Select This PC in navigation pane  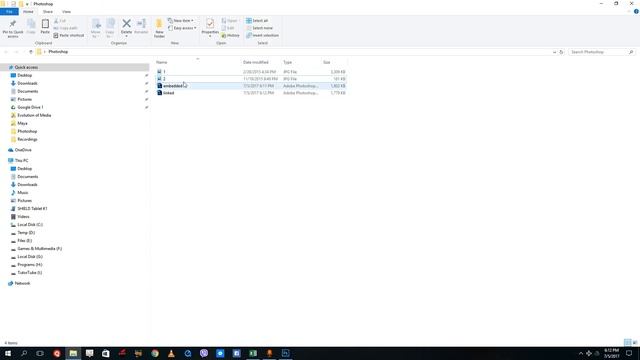coord(21,160)
